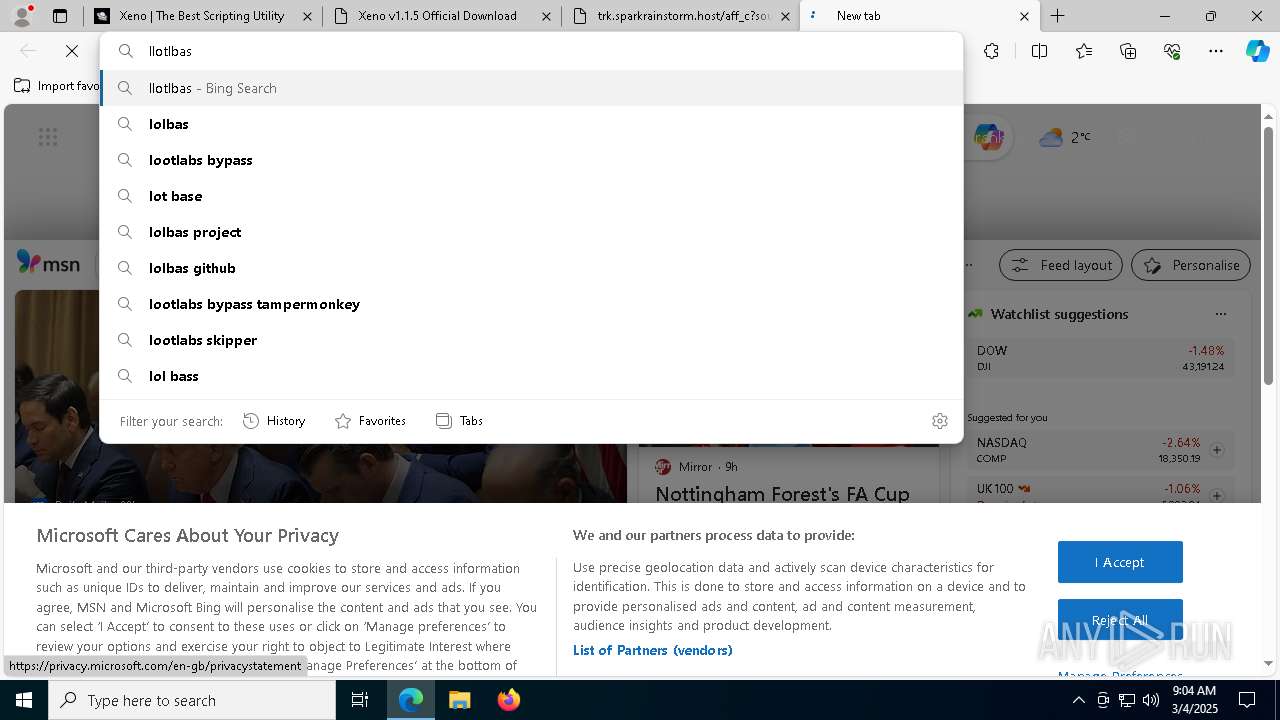Open the Windows Start menu
Image resolution: width=1280 pixels, height=720 pixels.
24,700
